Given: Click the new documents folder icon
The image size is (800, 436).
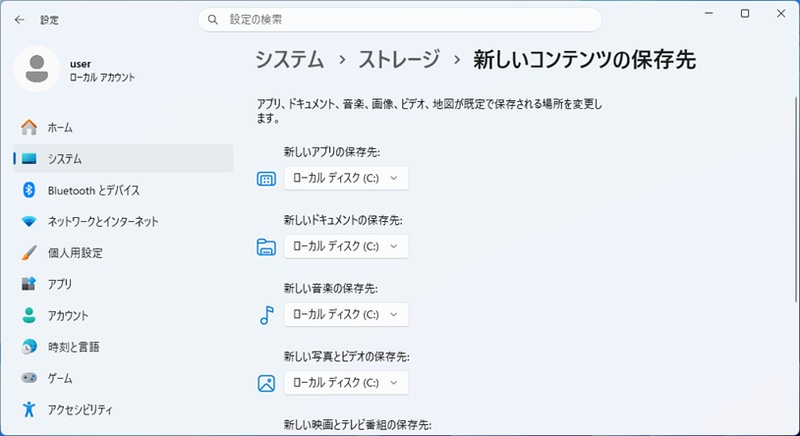Looking at the screenshot, I should click(x=266, y=247).
